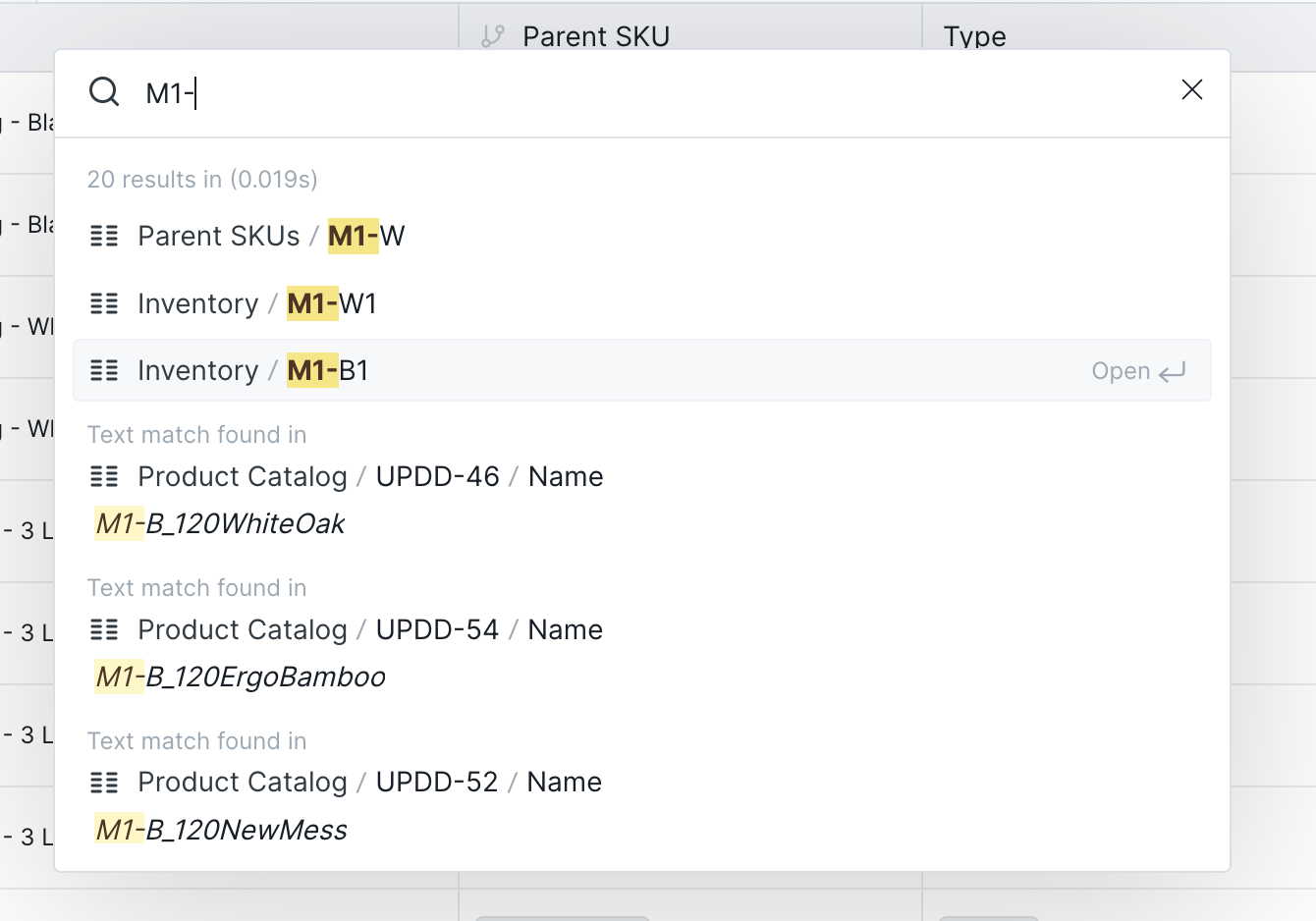Open the Parent SKUs / M1-W result
Viewport: 1316px width, 921px height.
click(642, 236)
